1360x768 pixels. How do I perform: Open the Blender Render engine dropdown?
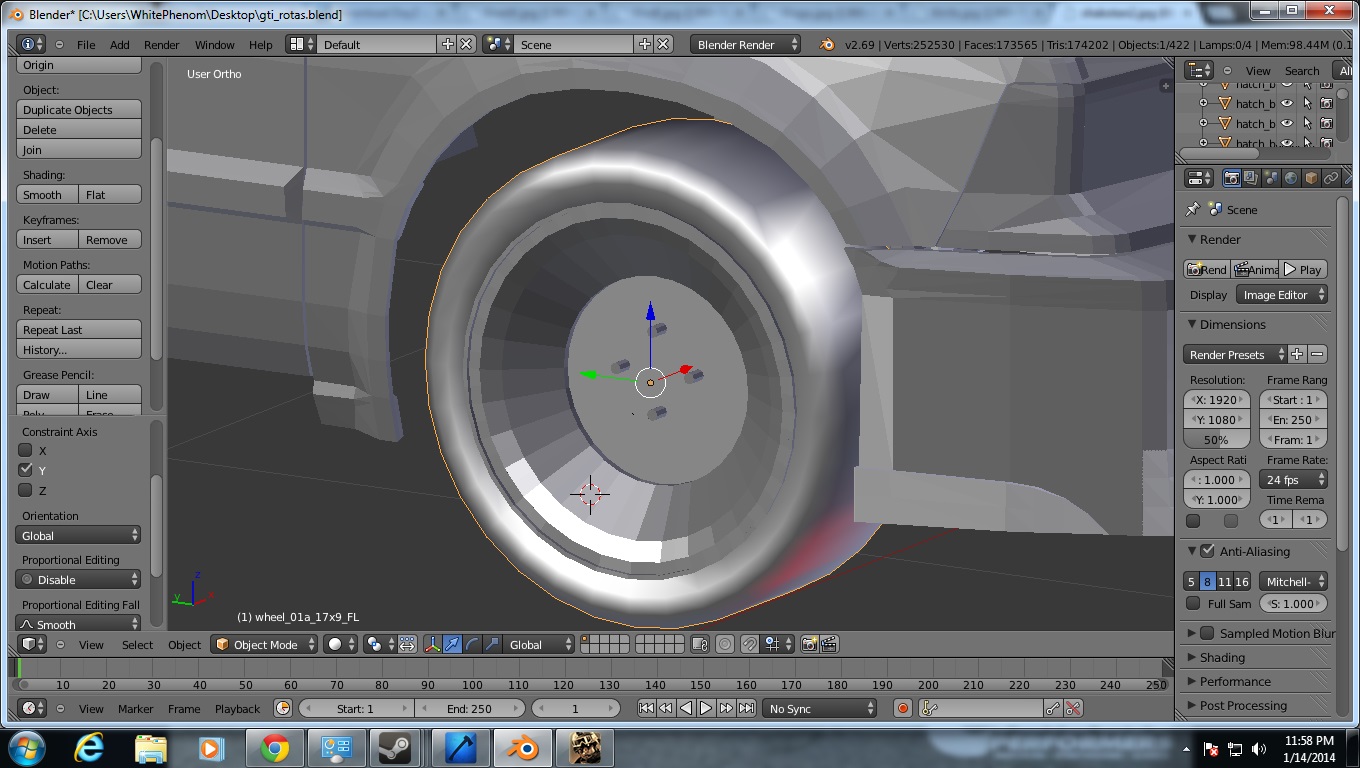point(745,44)
